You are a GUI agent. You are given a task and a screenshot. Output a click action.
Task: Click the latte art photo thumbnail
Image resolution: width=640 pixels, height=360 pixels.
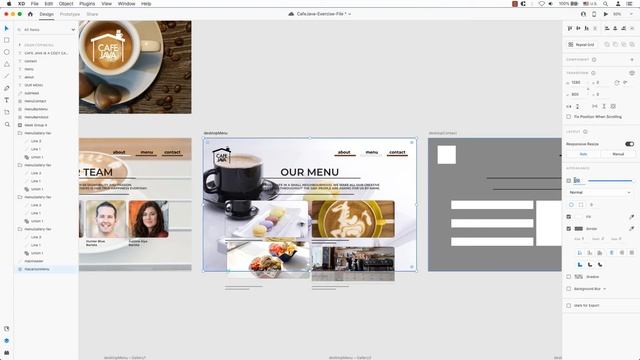point(353,219)
